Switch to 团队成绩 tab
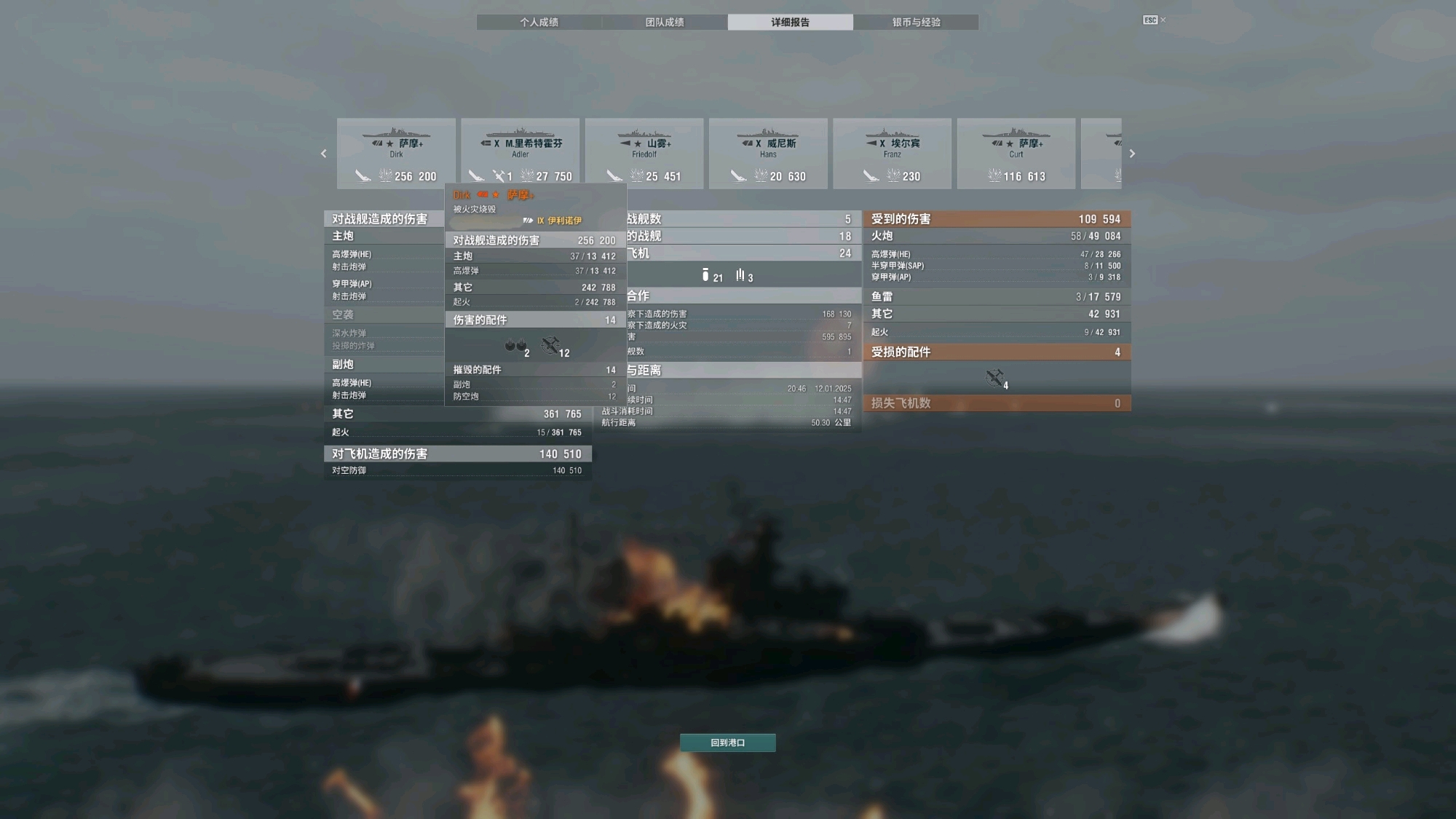The image size is (1456, 819). coord(665,23)
